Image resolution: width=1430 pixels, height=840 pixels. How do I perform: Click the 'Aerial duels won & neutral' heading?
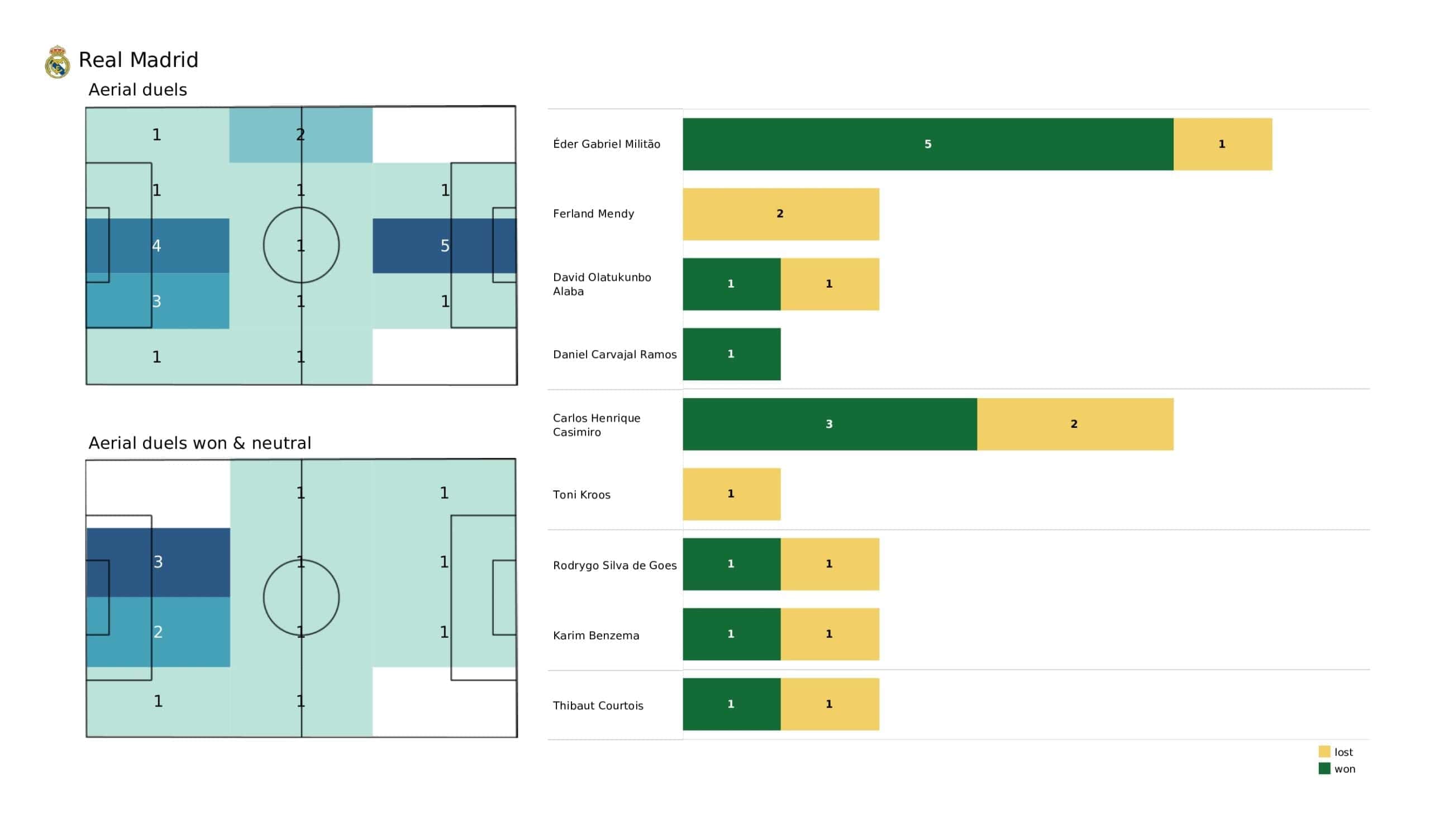tap(200, 443)
